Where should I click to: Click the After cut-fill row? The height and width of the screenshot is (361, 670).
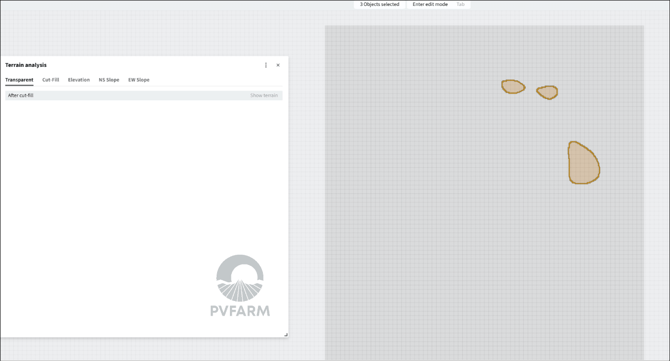pyautogui.click(x=144, y=95)
